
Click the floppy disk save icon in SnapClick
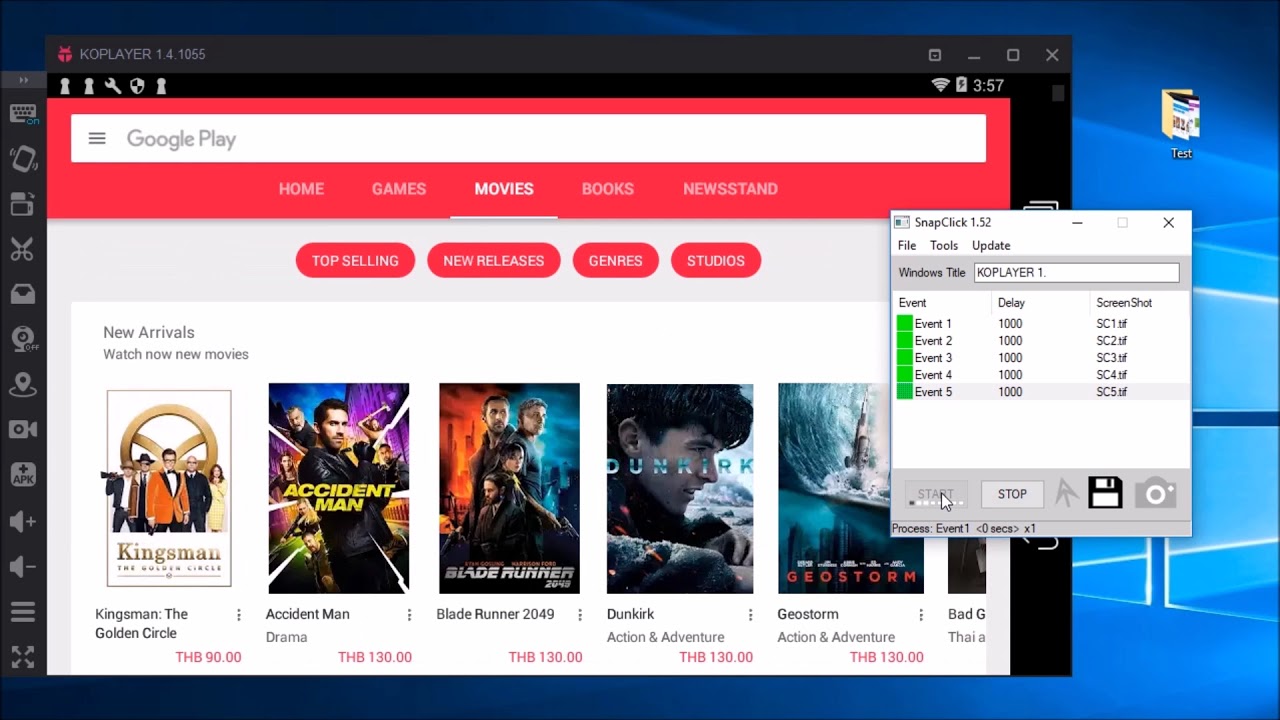pyautogui.click(x=1105, y=493)
